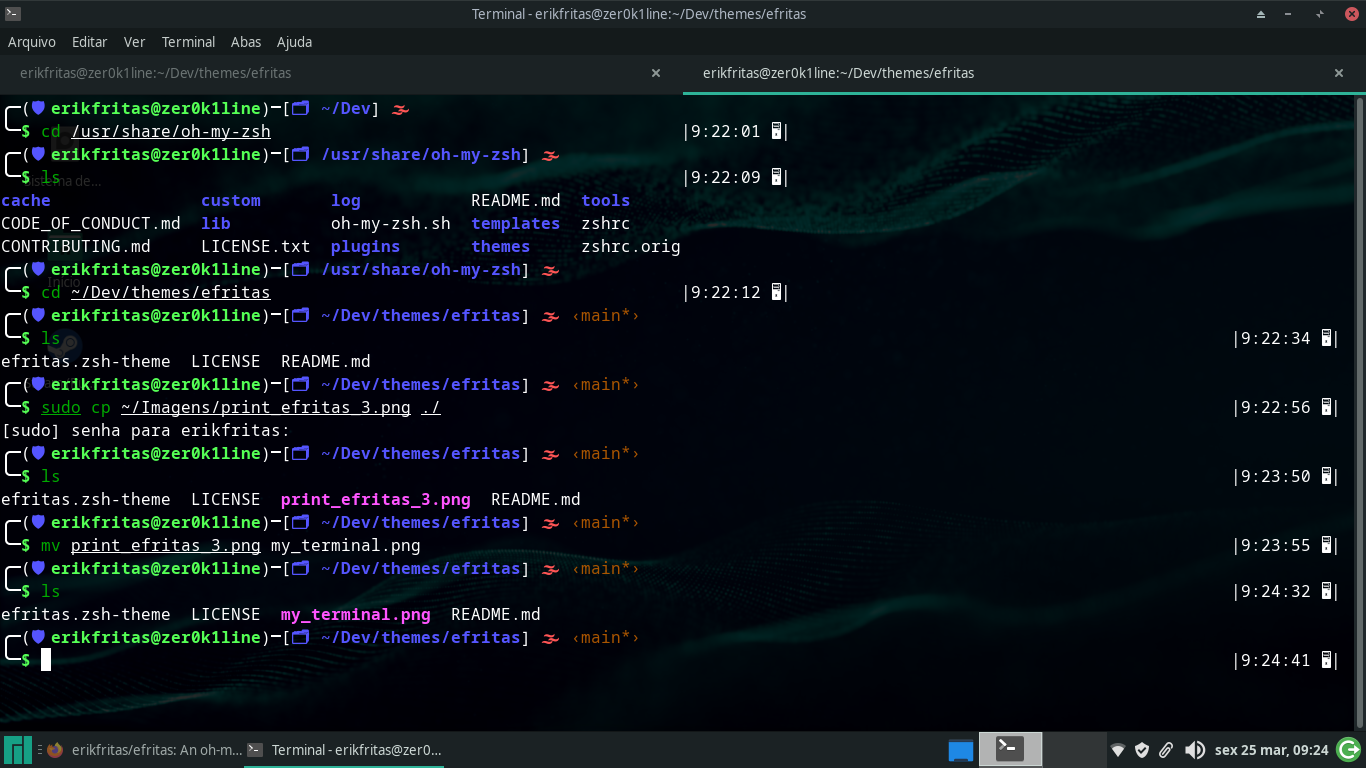Open the Editar menu
This screenshot has height=768, width=1366.
point(89,42)
